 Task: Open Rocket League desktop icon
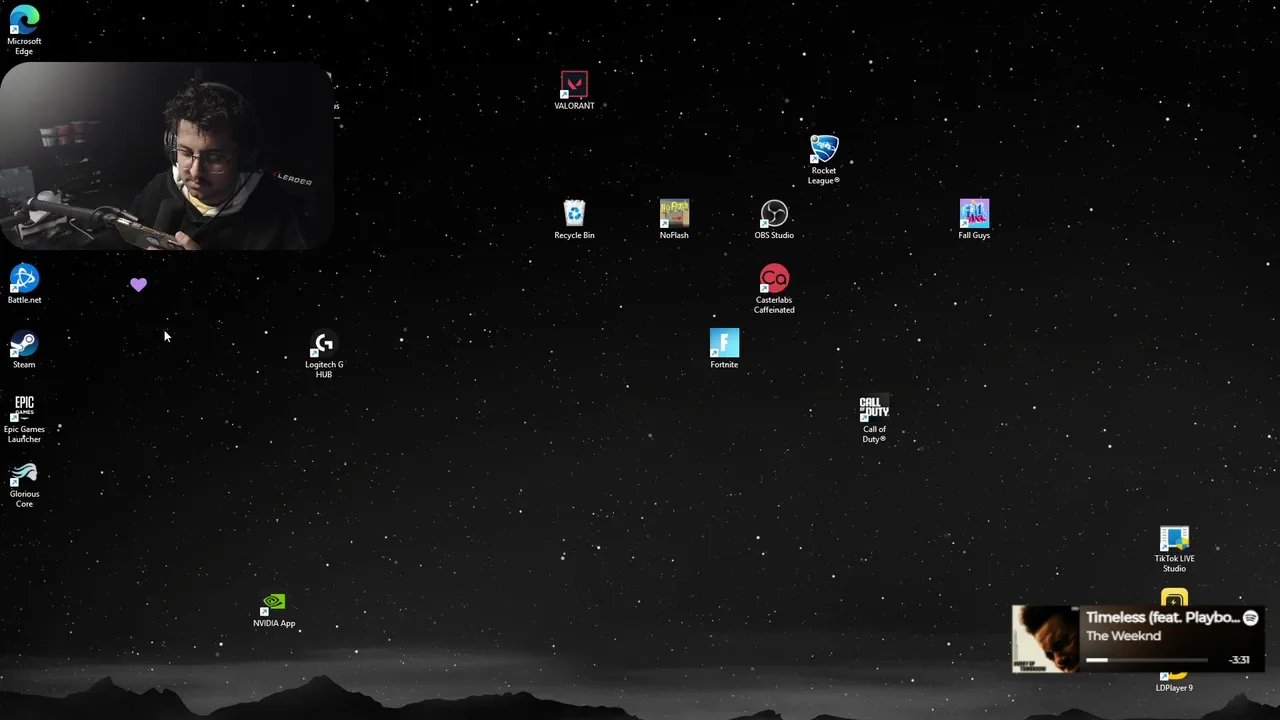point(824,160)
